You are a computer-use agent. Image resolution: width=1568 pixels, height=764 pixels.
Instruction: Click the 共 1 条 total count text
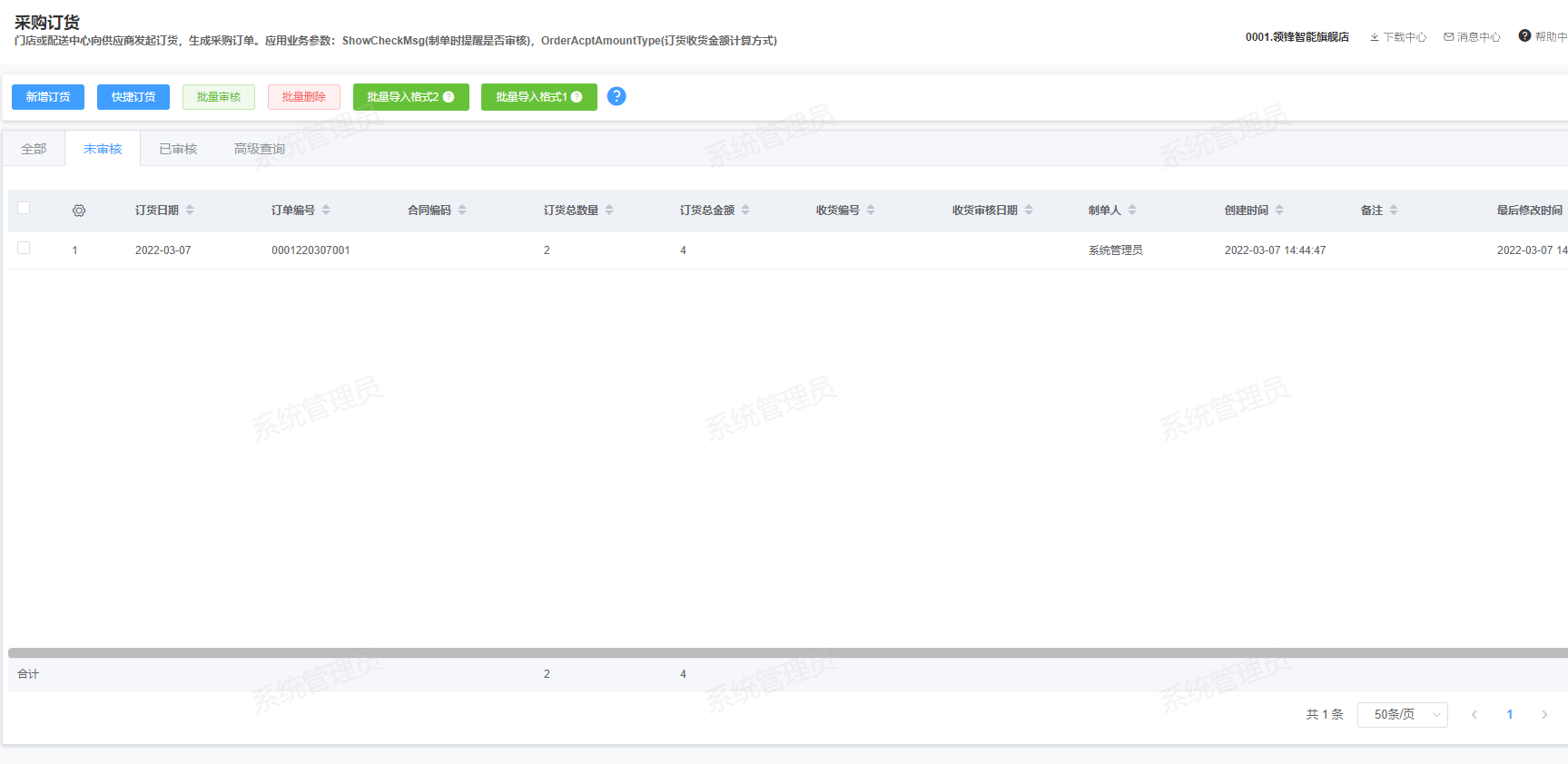[1325, 715]
